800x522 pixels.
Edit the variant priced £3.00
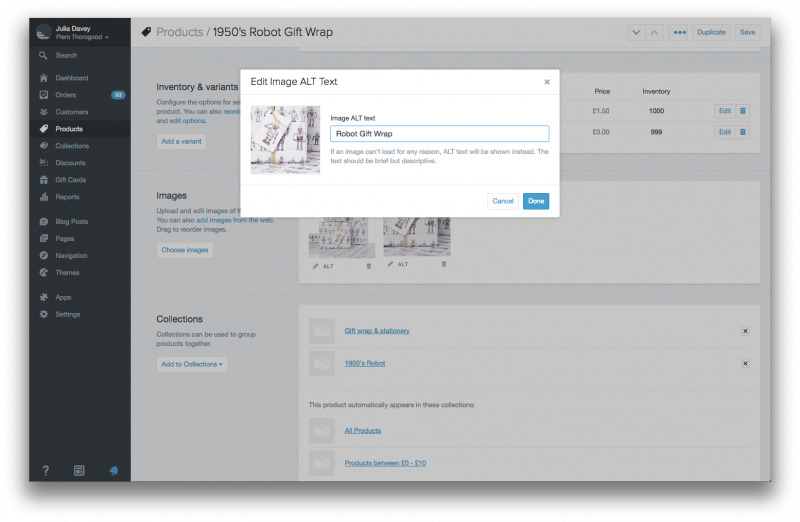(724, 132)
